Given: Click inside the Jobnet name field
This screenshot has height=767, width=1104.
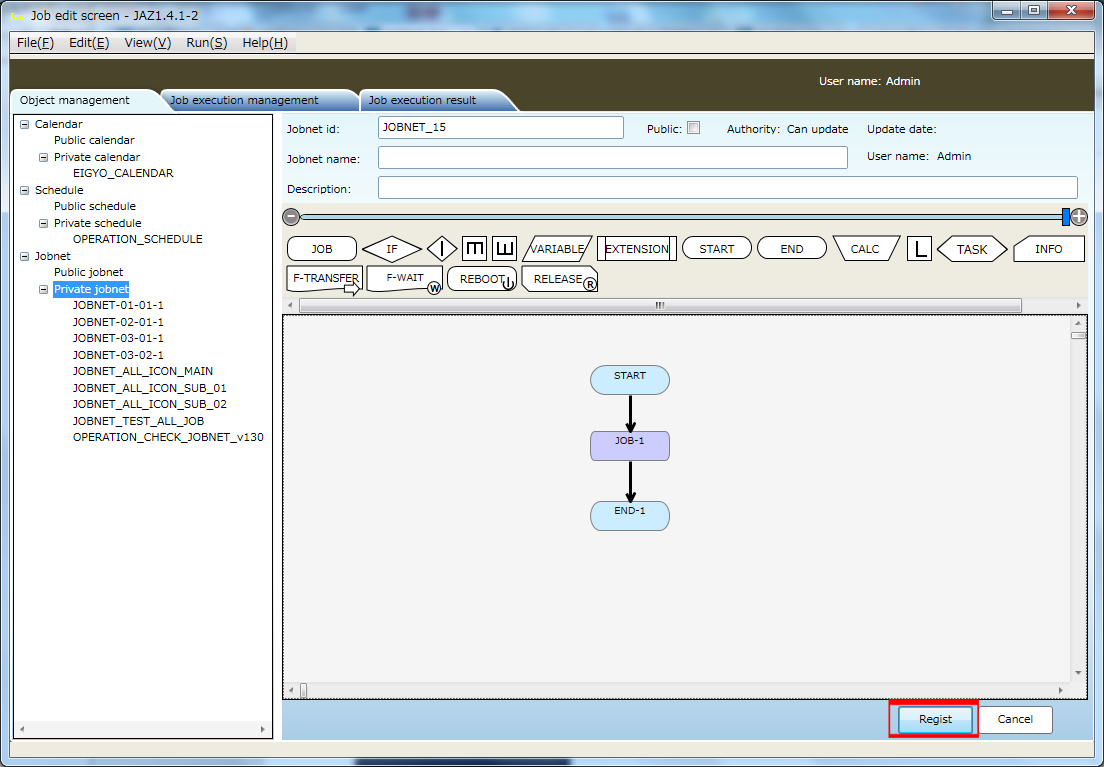Looking at the screenshot, I should point(613,157).
